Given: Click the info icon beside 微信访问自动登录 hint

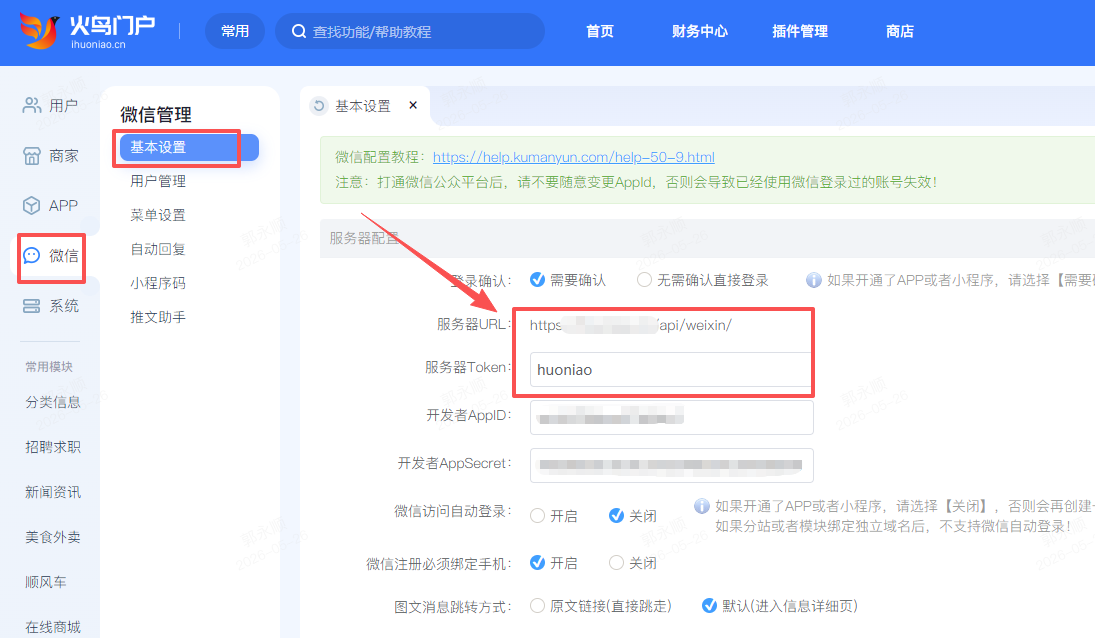Looking at the screenshot, I should point(702,506).
